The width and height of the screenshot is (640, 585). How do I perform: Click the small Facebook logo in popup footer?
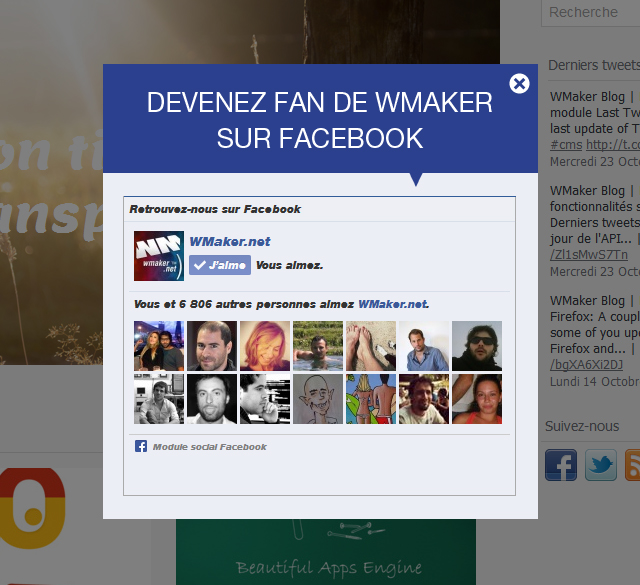click(x=141, y=446)
